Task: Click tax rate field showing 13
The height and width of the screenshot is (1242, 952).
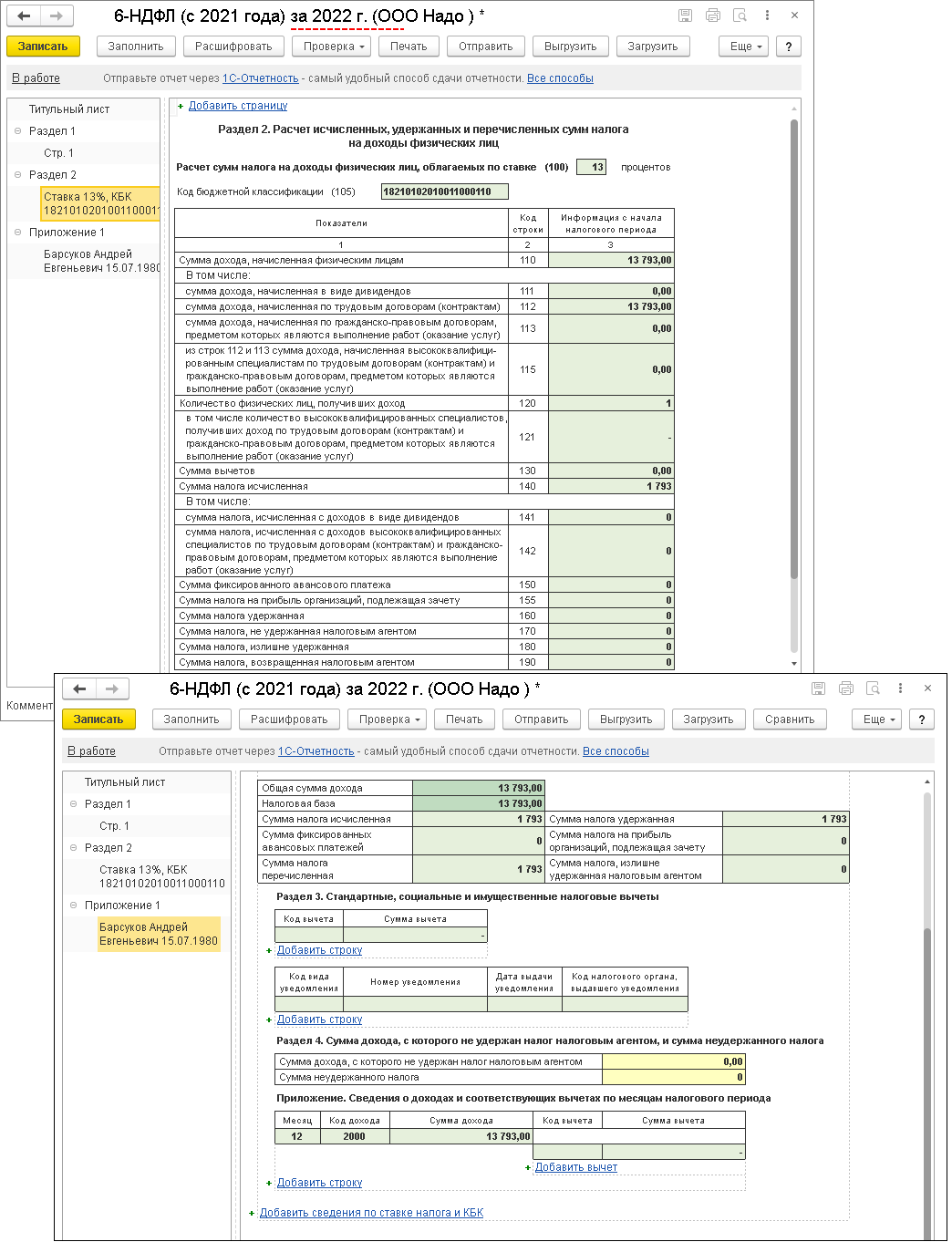Action: [592, 167]
